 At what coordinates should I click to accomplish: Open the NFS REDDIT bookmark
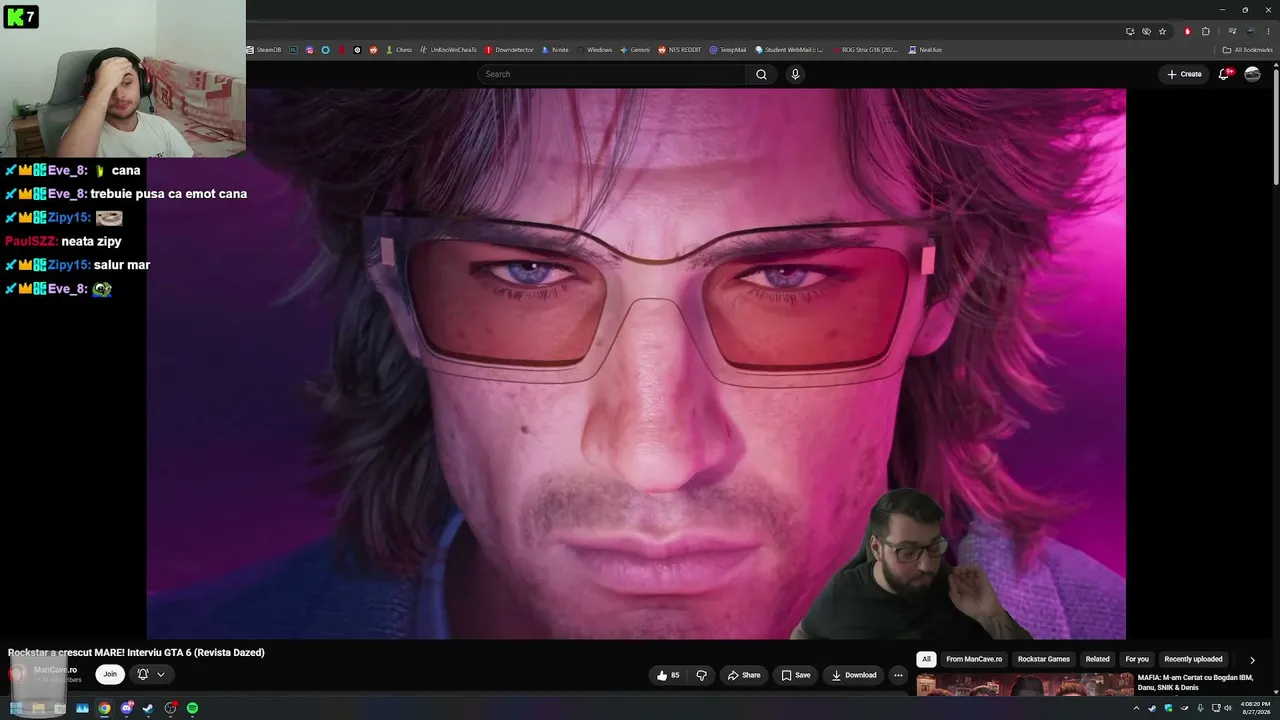pos(680,50)
